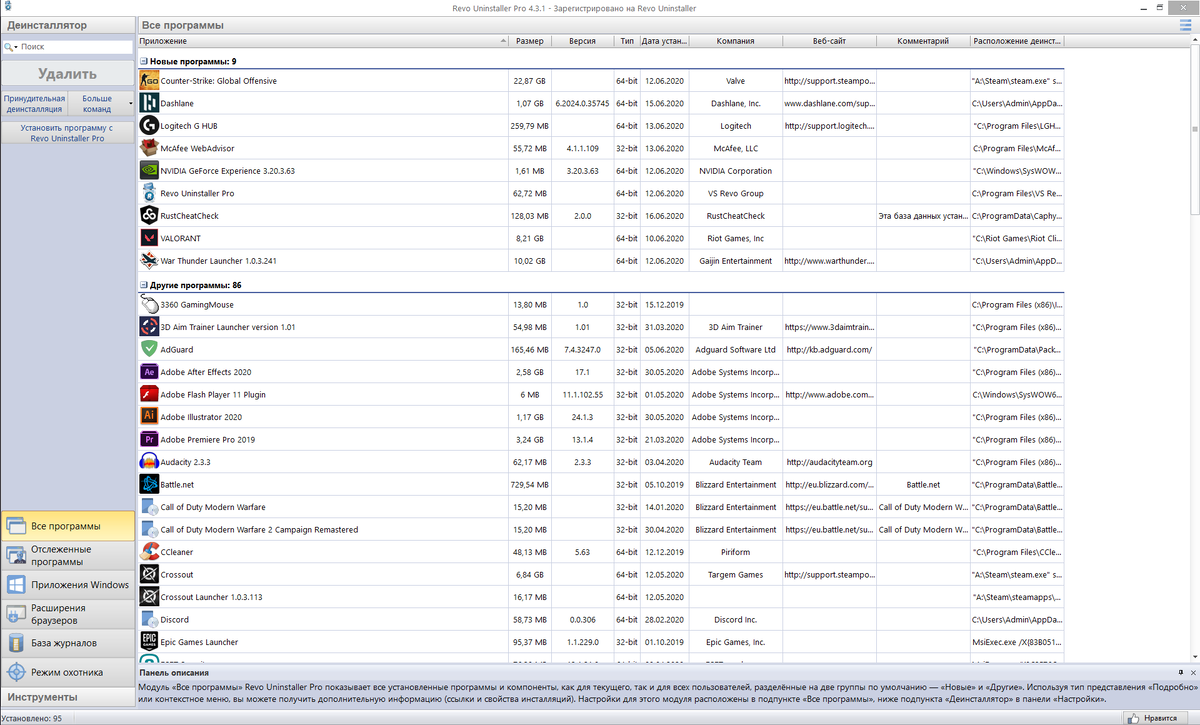This screenshot has height=725, width=1200.
Task: Select the 3360 GamingMouse icon
Action: (149, 304)
